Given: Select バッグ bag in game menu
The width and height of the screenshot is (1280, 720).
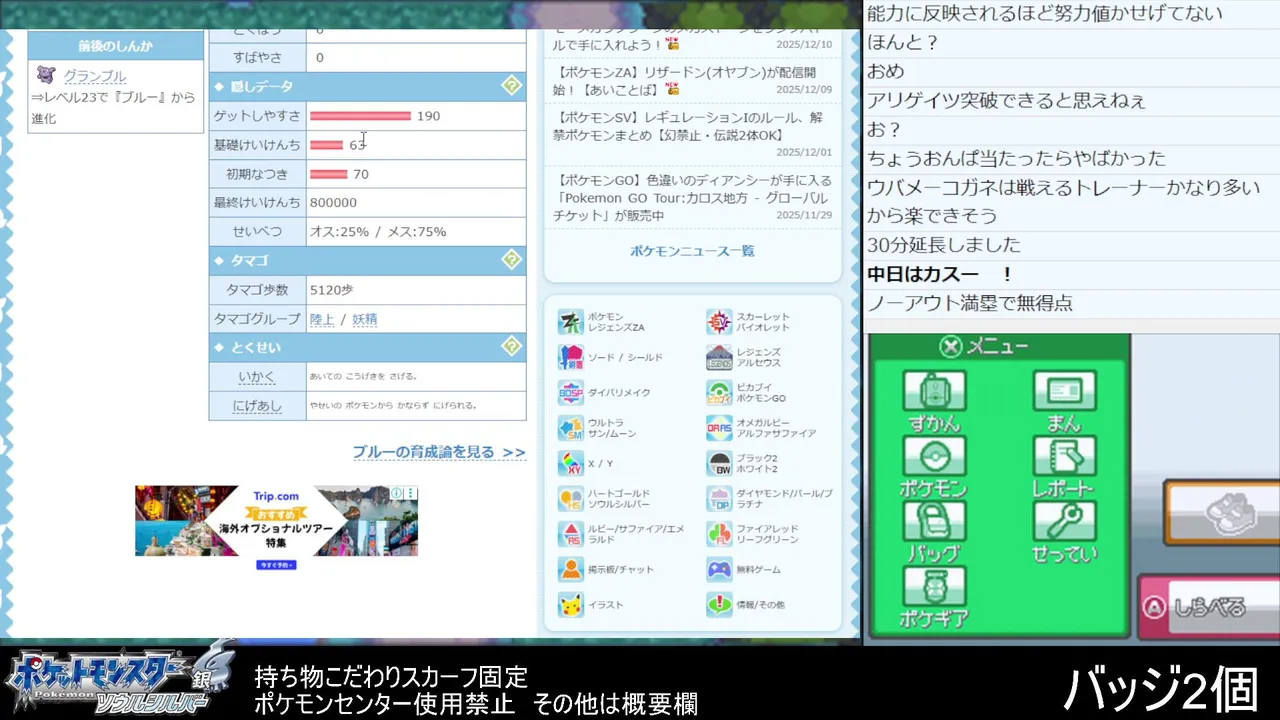Looking at the screenshot, I should 934,532.
